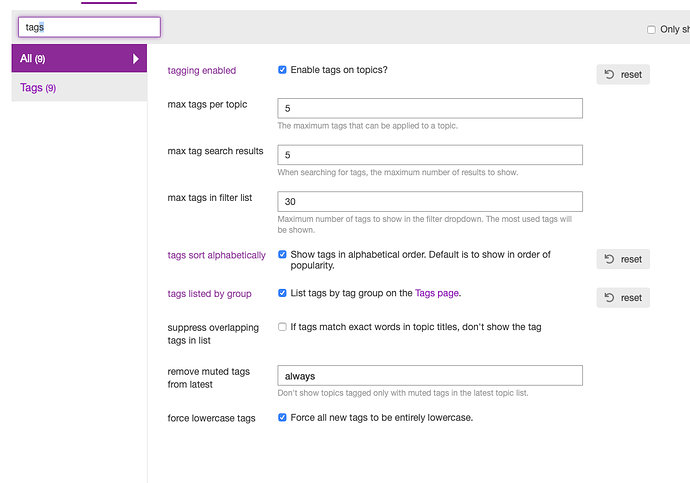Click the remove muted tags from latest label
Image resolution: width=690 pixels, height=483 pixels.
[209, 378]
